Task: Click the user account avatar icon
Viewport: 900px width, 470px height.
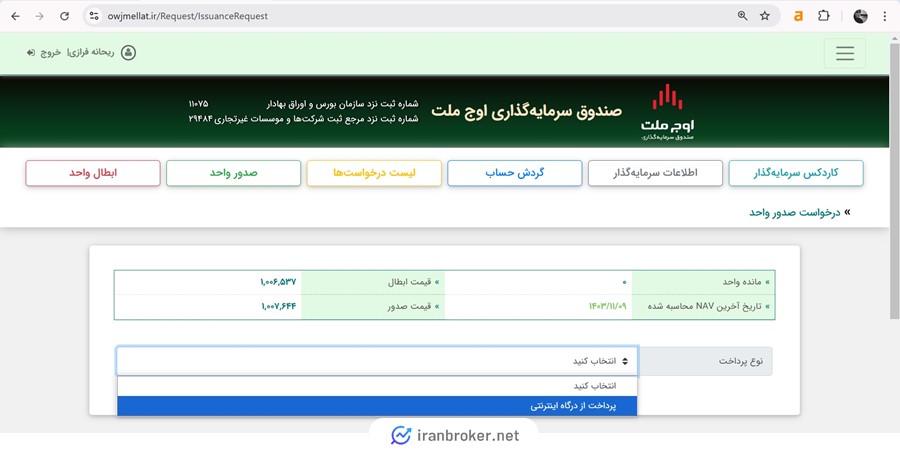Action: (129, 53)
